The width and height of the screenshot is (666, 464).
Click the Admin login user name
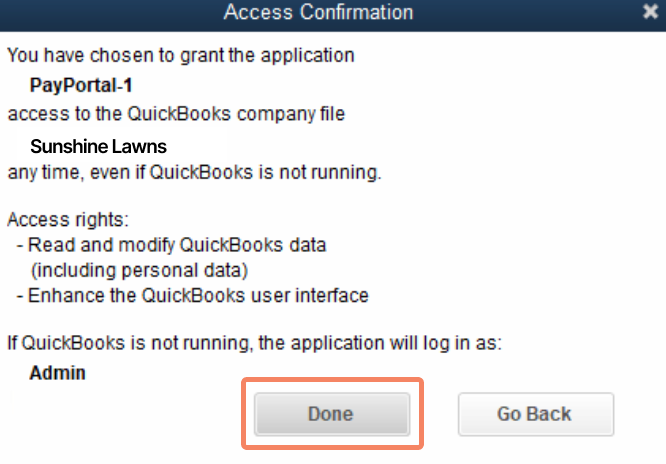point(57,373)
